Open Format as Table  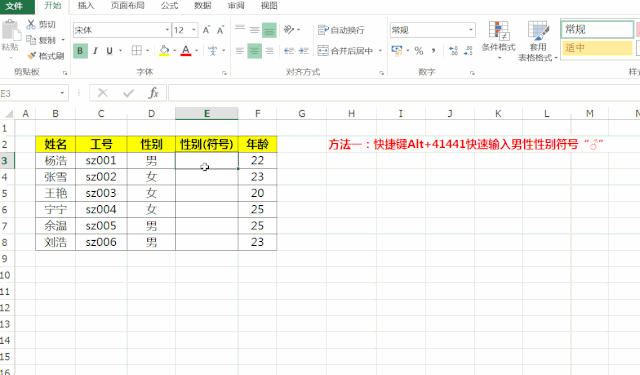click(538, 41)
